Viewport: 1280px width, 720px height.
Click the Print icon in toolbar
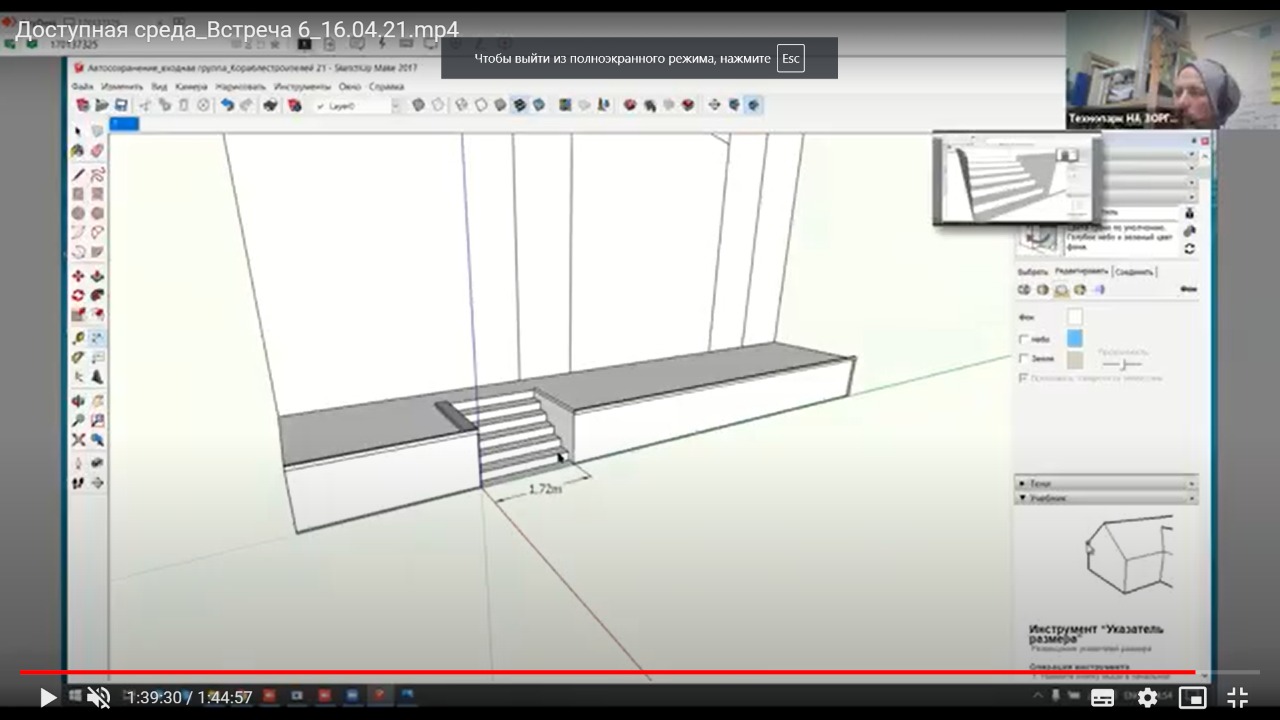point(270,105)
